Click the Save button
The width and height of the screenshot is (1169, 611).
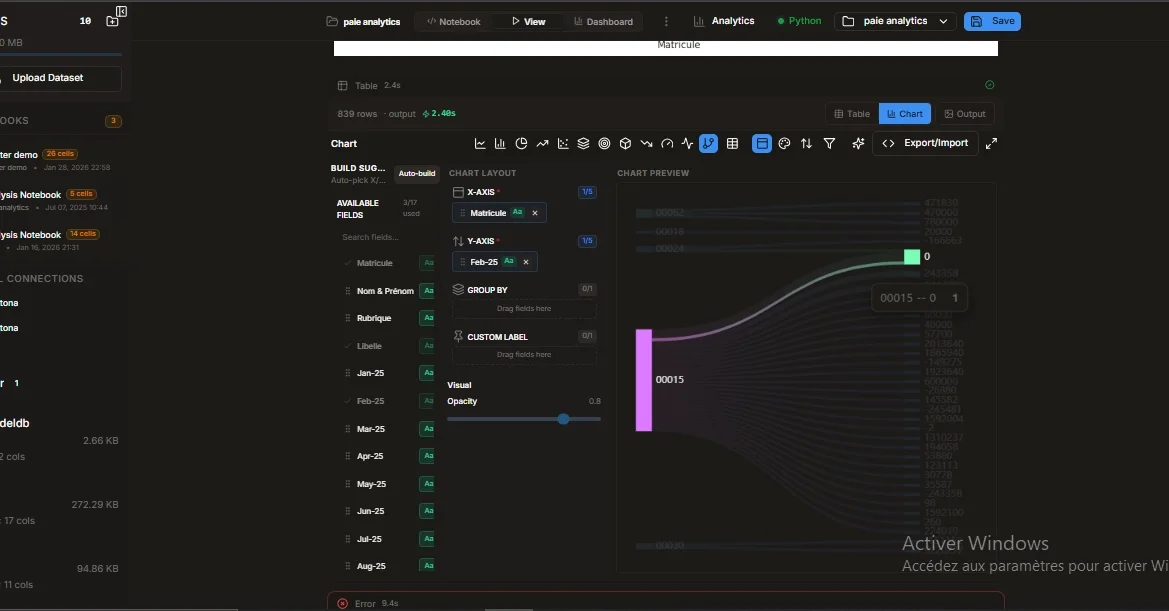tap(992, 21)
